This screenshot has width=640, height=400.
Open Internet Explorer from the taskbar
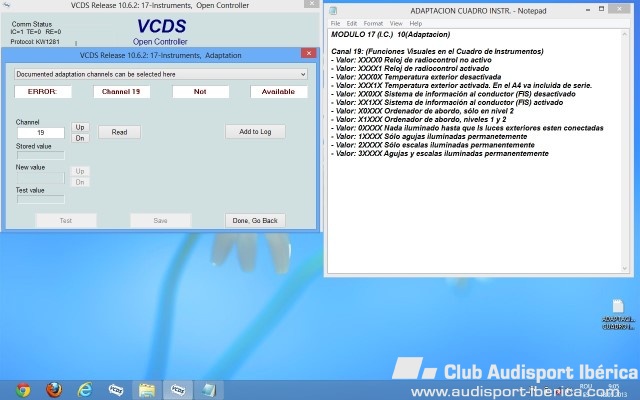coord(84,390)
